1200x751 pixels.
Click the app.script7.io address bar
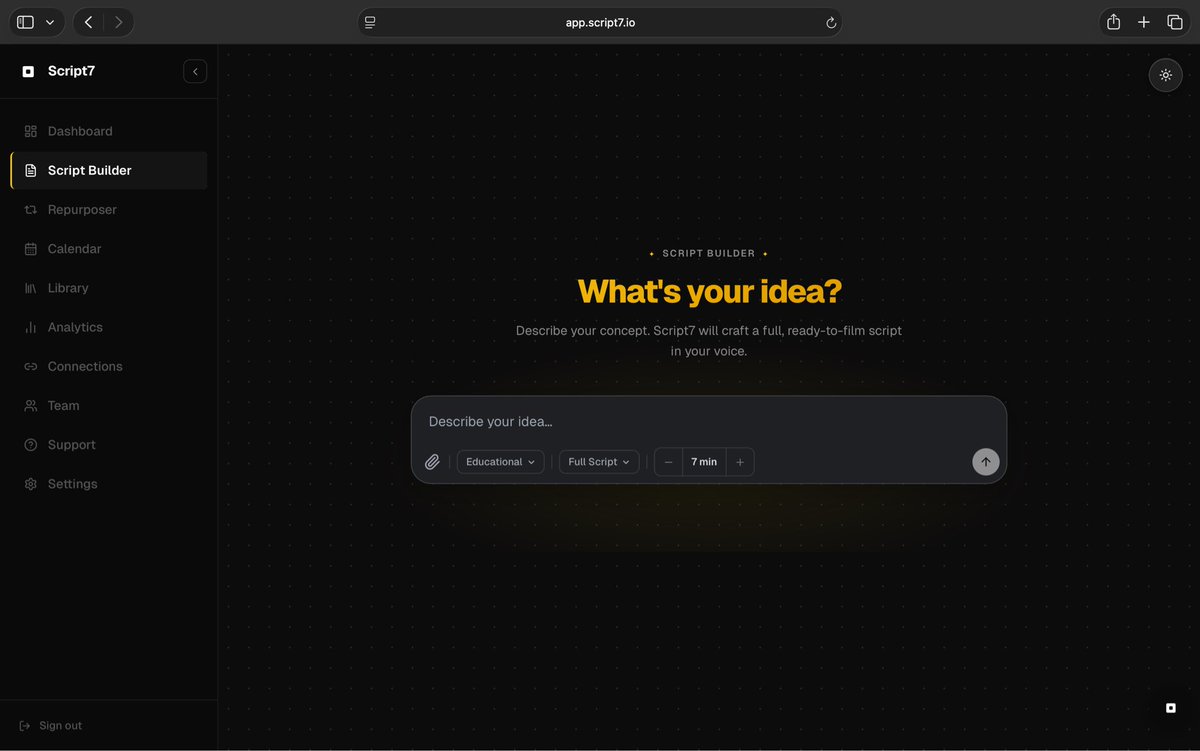pos(600,22)
